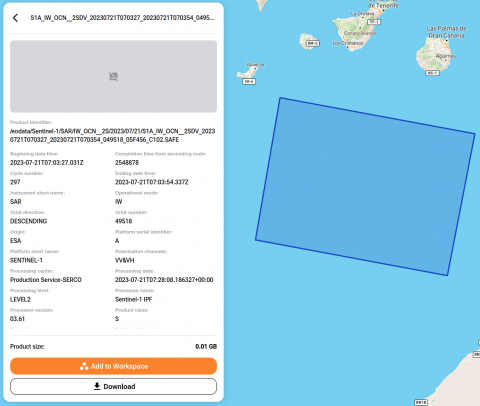Screen dimensions: 480x406
Task: Click the TF-1 road shield on Tenerife
Action: [374, 22]
